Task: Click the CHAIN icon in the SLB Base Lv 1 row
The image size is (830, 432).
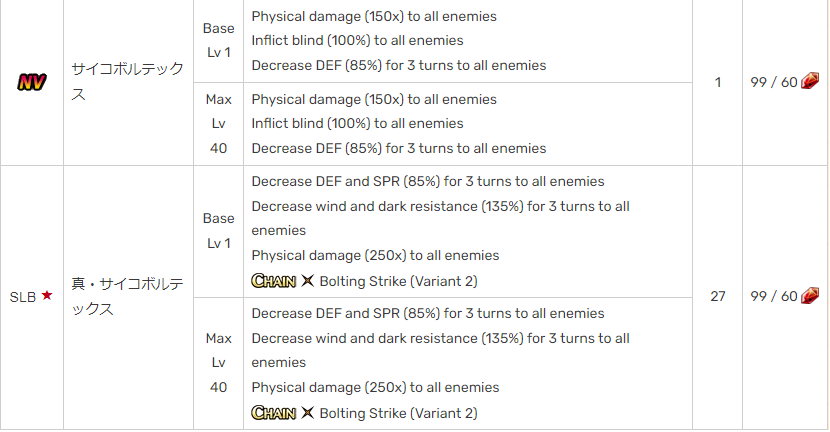Action: (x=273, y=281)
